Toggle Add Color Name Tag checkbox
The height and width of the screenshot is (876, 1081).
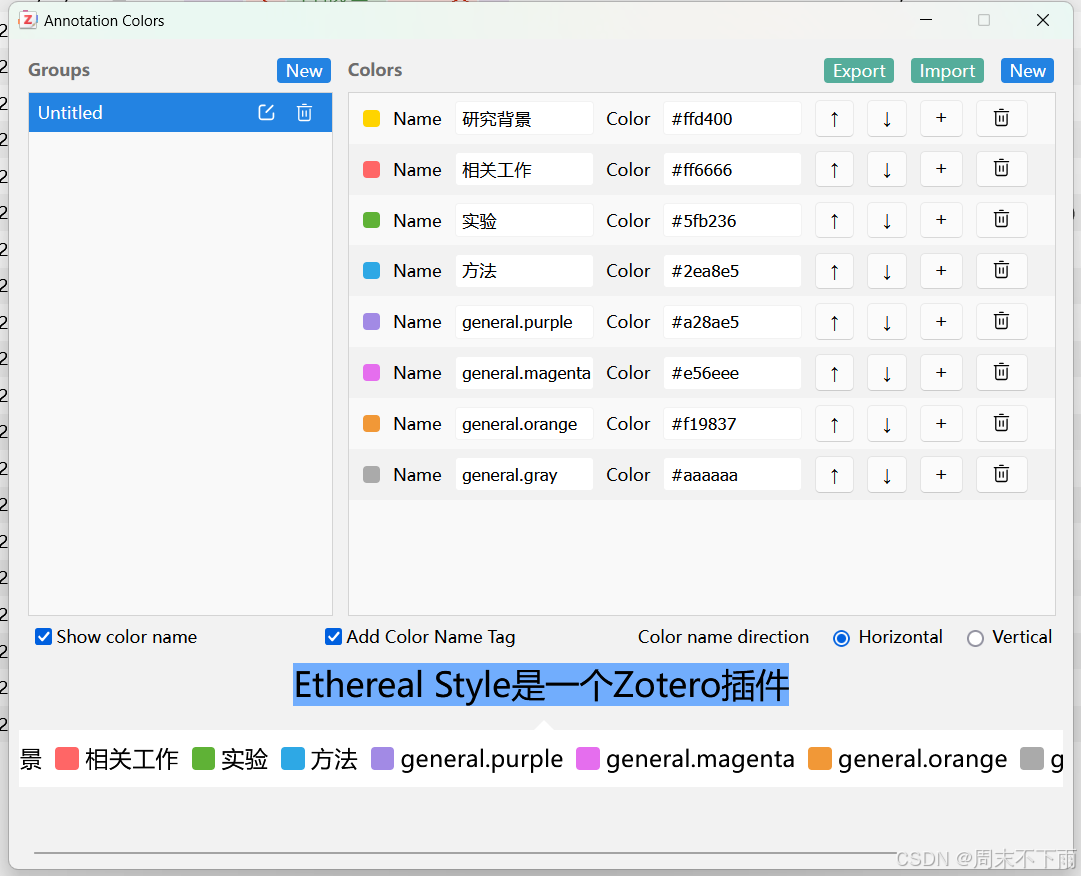333,637
